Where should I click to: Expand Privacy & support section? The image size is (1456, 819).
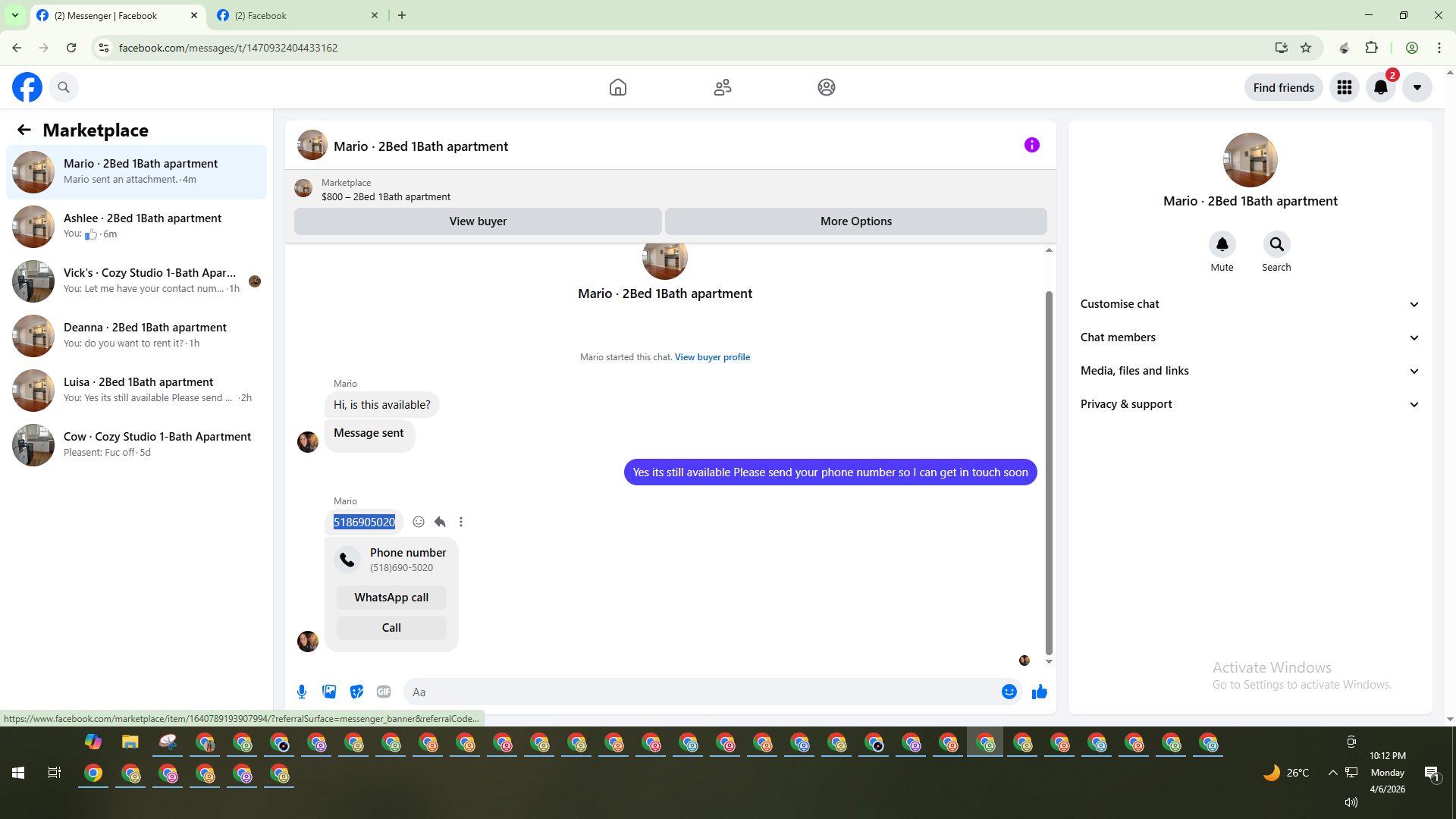1250,404
